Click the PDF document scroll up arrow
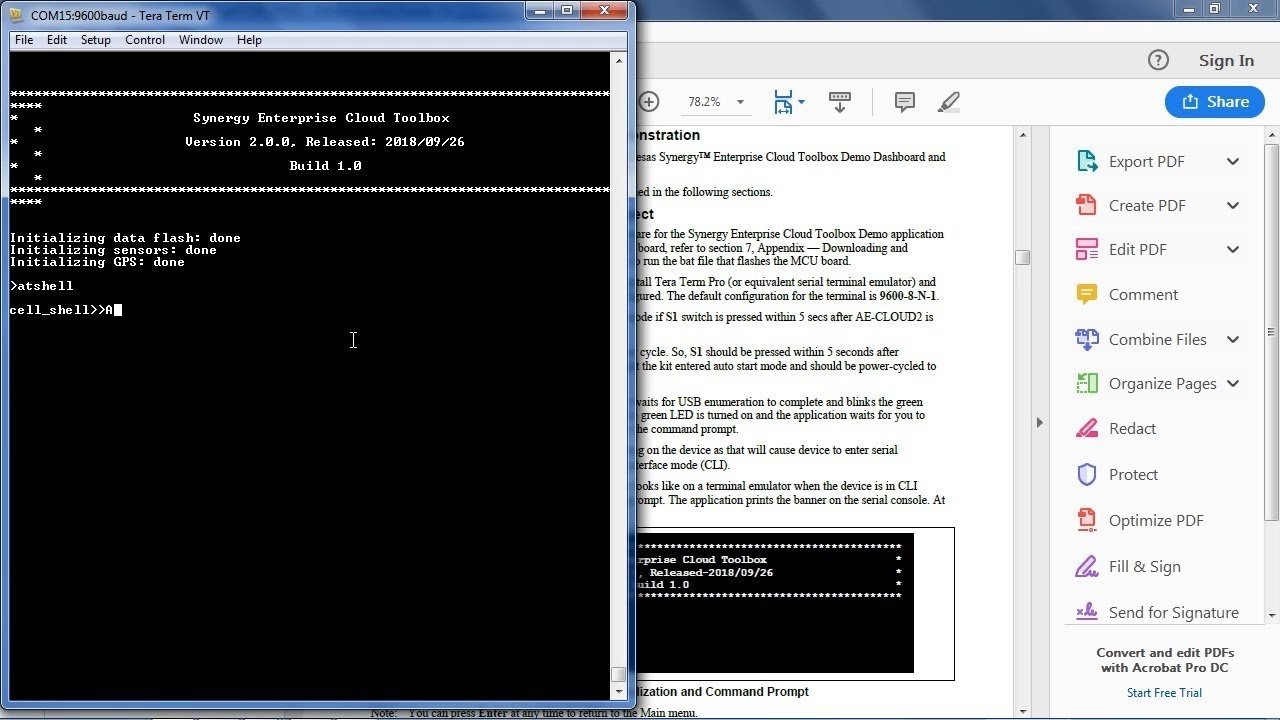Screen dimensions: 1280x720 pyautogui.click(x=1022, y=135)
